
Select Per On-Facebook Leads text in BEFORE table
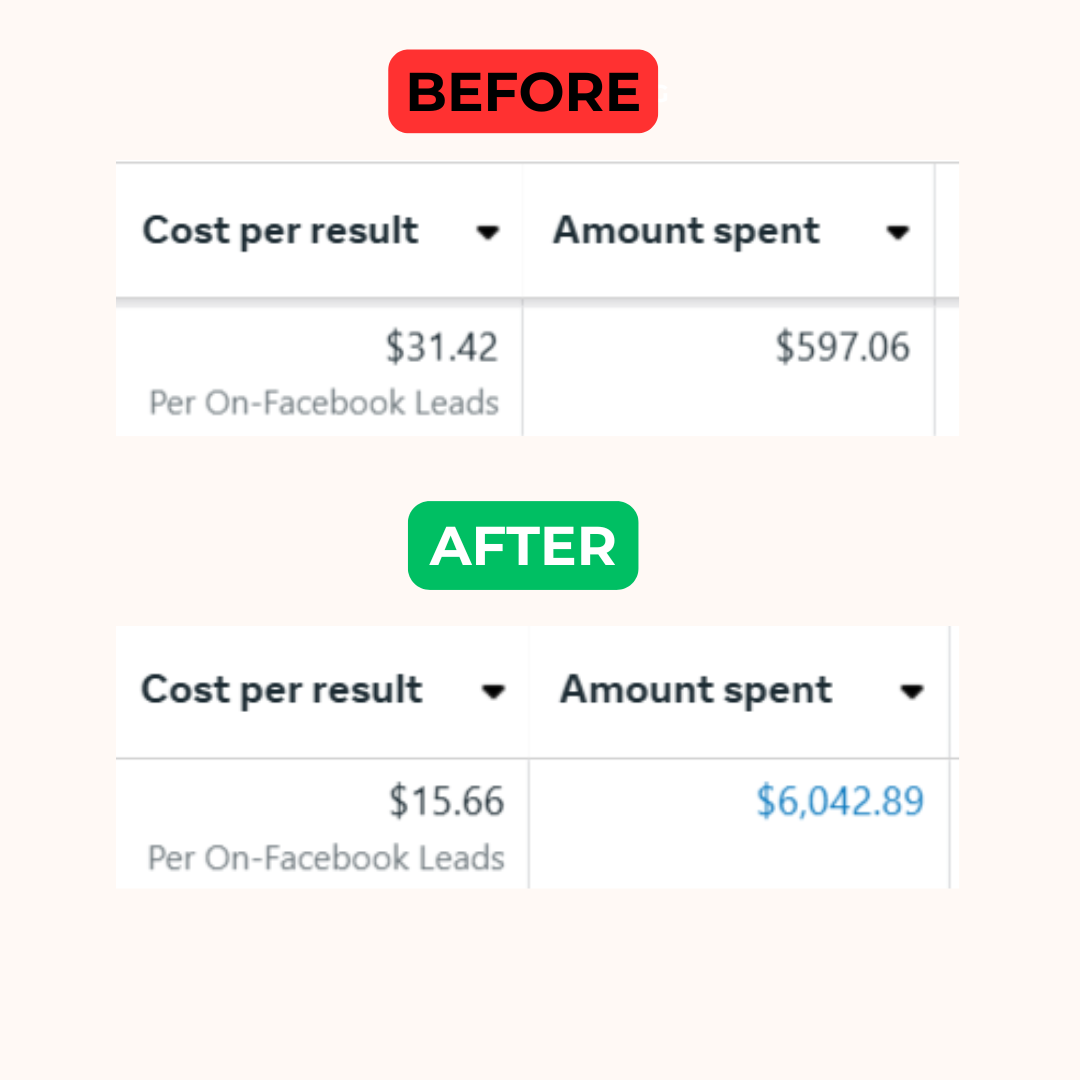322,403
